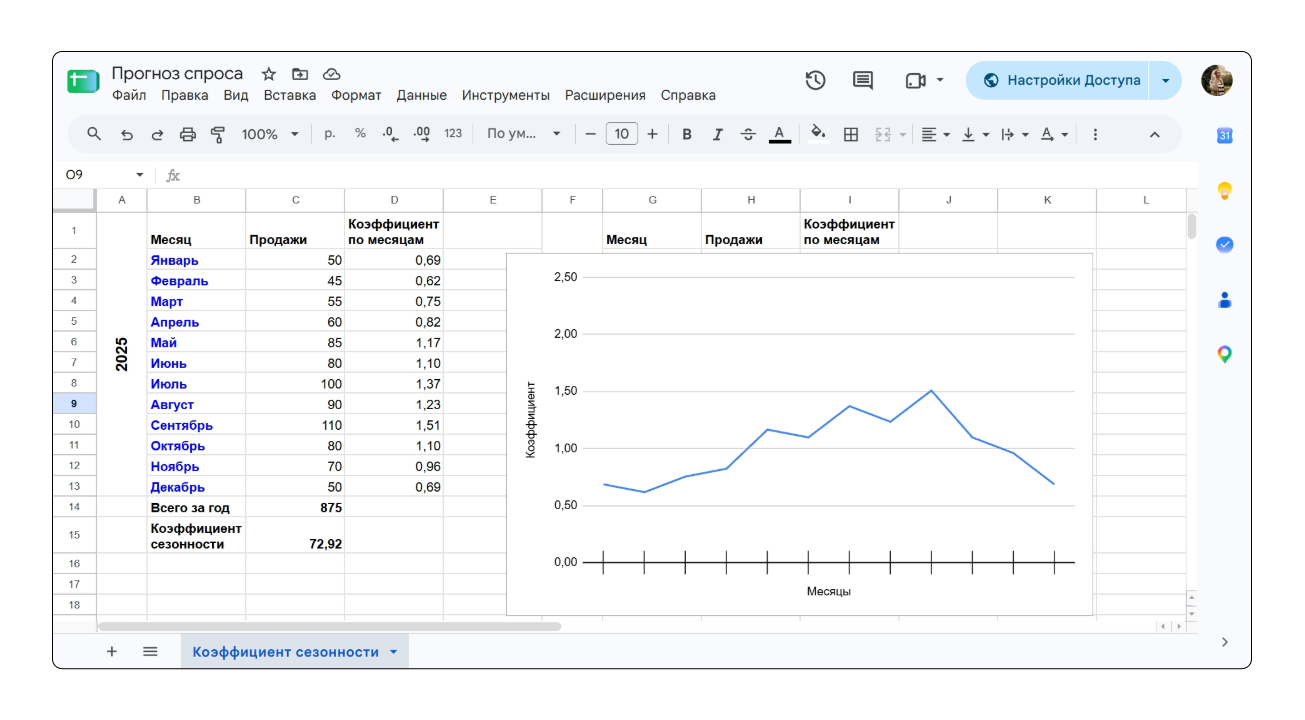This screenshot has width=1305, height=720.
Task: Open the Вставка menu
Action: point(290,96)
